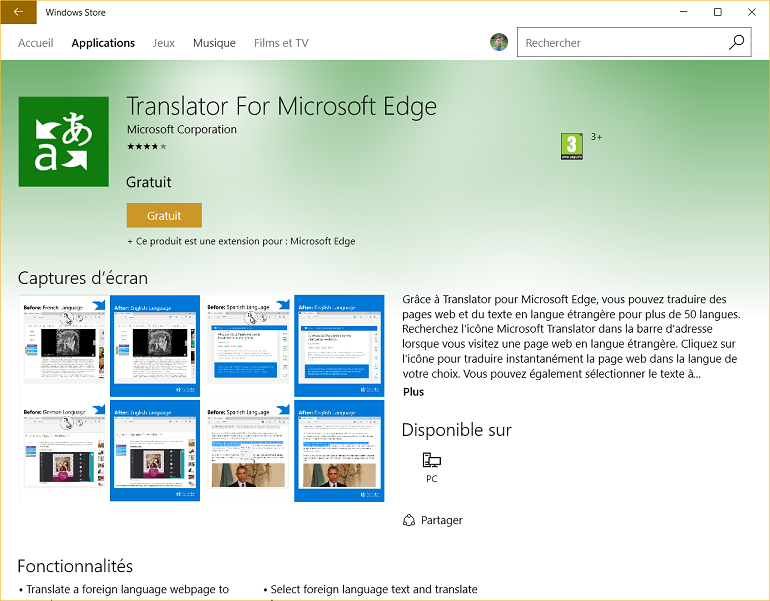
Task: Click the back arrow in title bar
Action: point(18,12)
